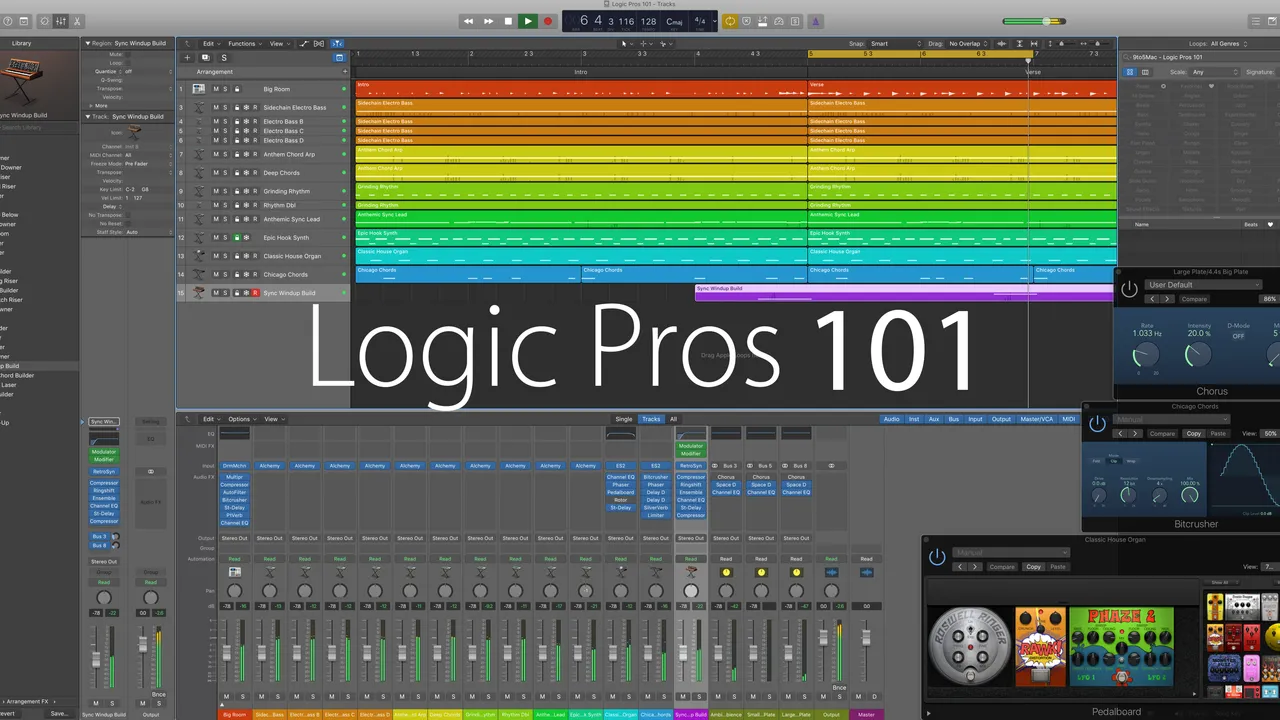The image size is (1280, 720).
Task: Click the Rate knob in Chorus plugin
Action: pyautogui.click(x=1145, y=354)
